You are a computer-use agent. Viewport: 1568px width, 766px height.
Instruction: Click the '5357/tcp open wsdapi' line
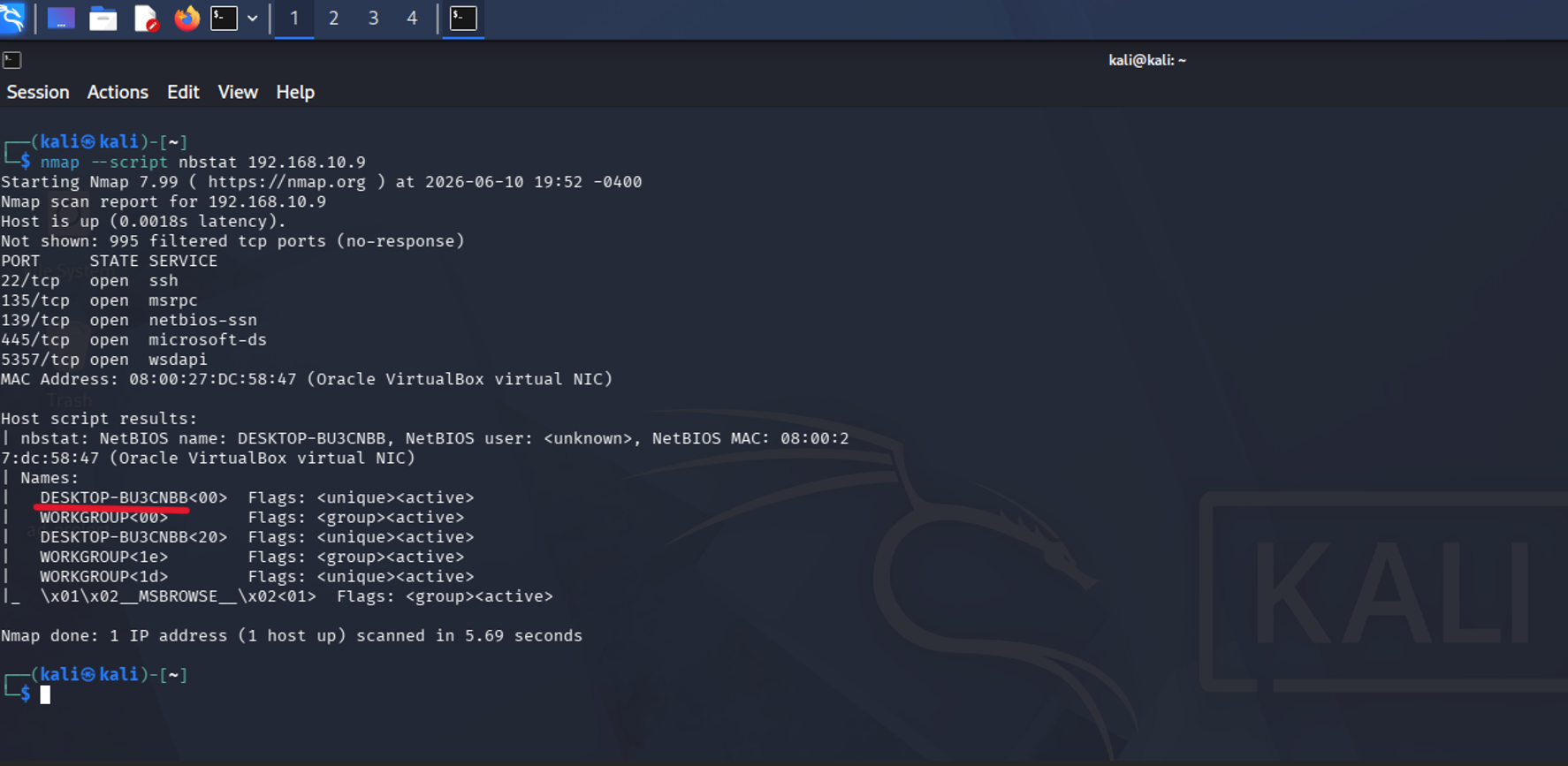(104, 360)
